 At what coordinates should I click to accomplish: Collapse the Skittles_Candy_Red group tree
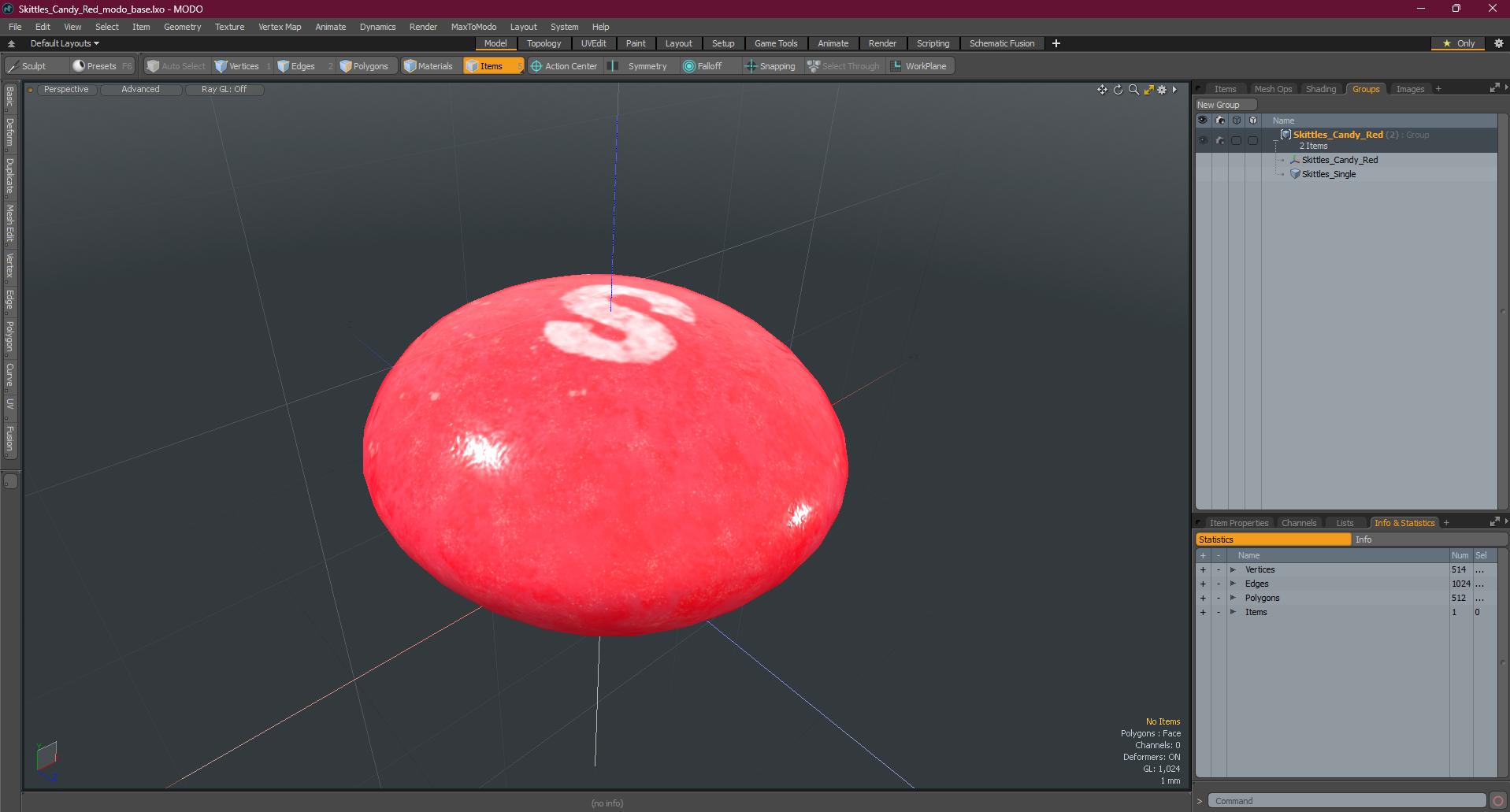point(1276,140)
